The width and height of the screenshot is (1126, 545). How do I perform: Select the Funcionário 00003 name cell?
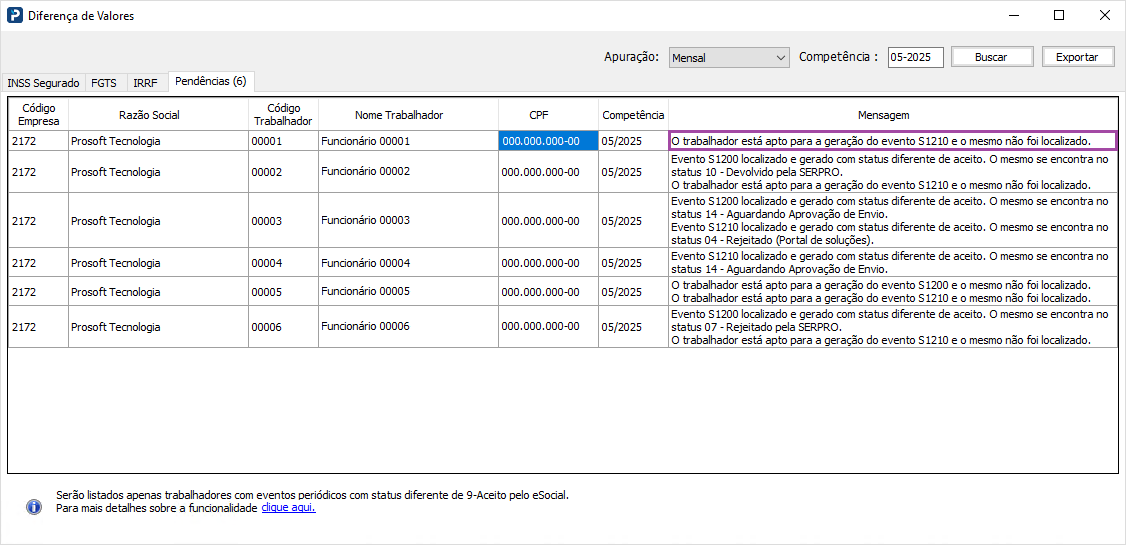click(x=408, y=220)
